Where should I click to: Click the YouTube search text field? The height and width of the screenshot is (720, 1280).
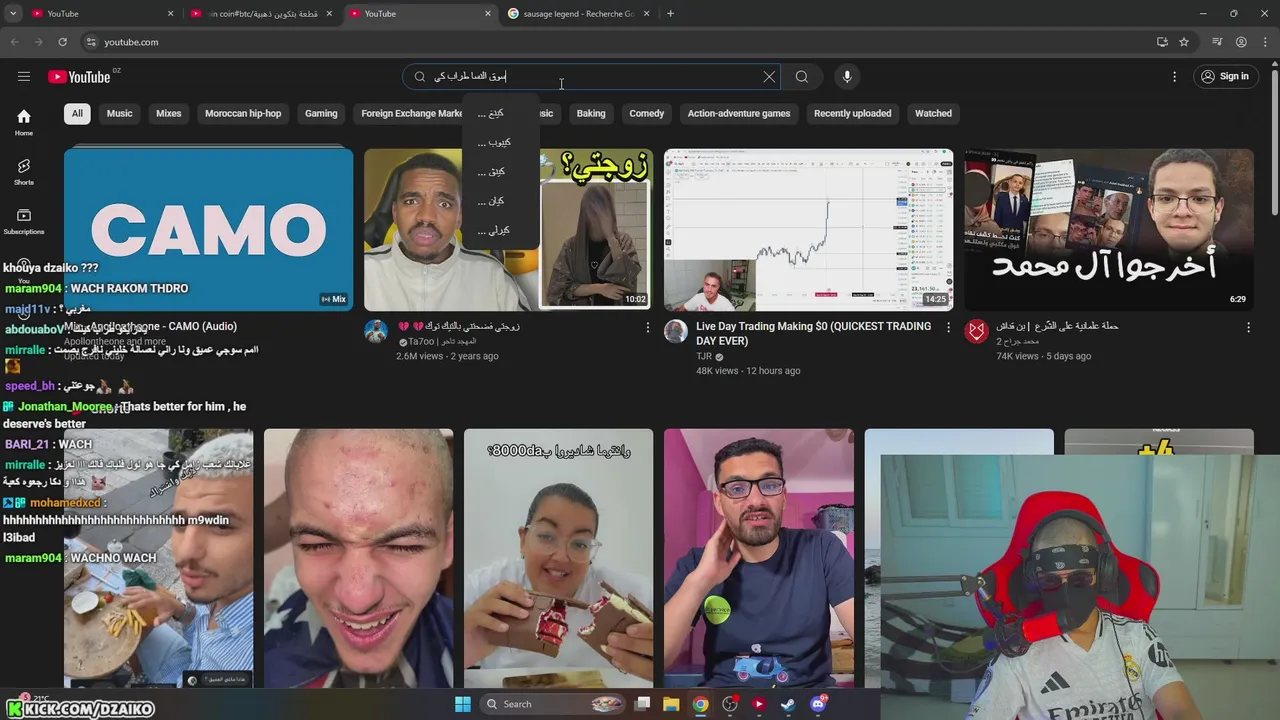click(x=590, y=77)
